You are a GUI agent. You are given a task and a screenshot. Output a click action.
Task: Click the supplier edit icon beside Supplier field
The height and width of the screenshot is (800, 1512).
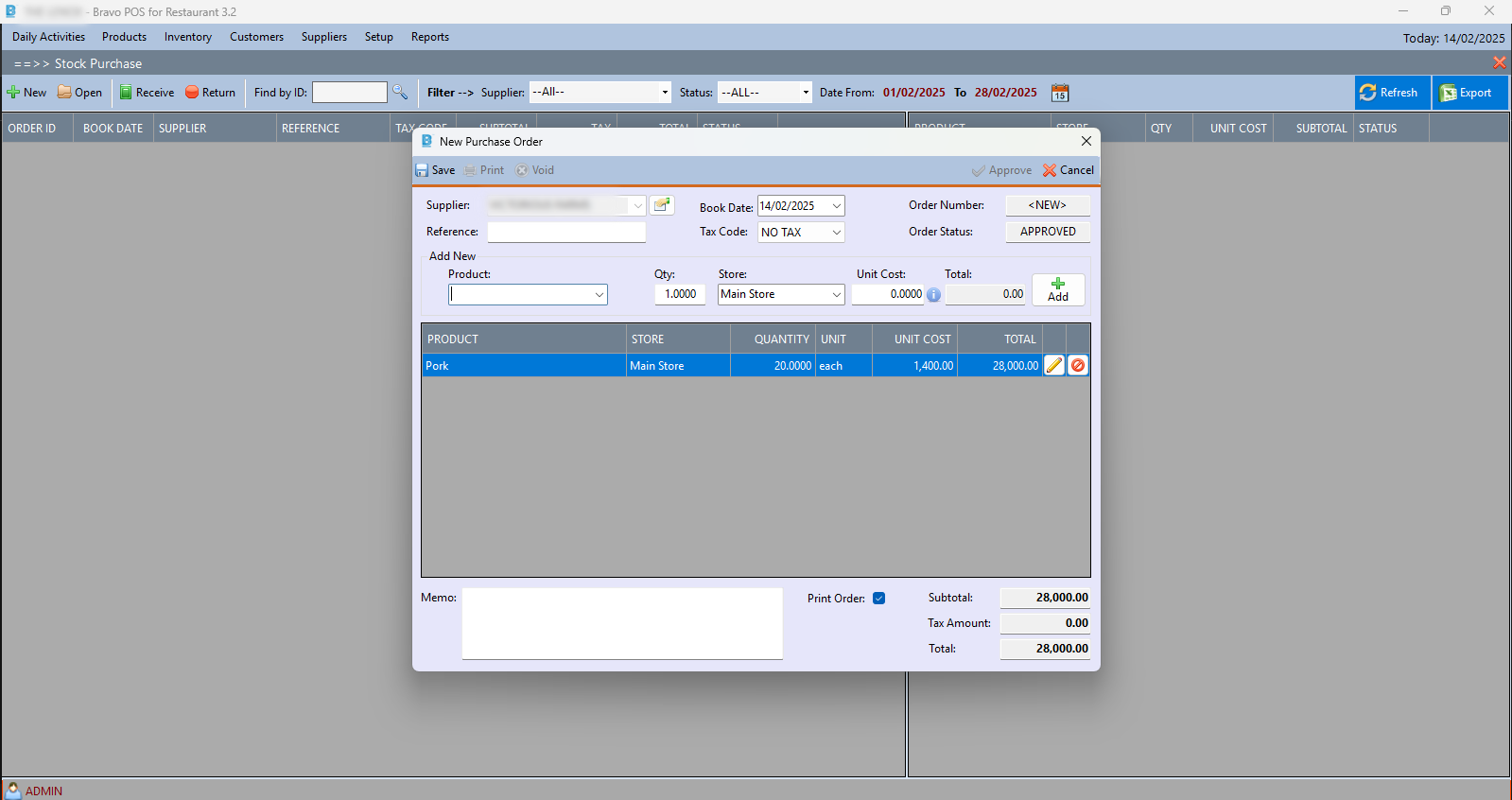[662, 205]
